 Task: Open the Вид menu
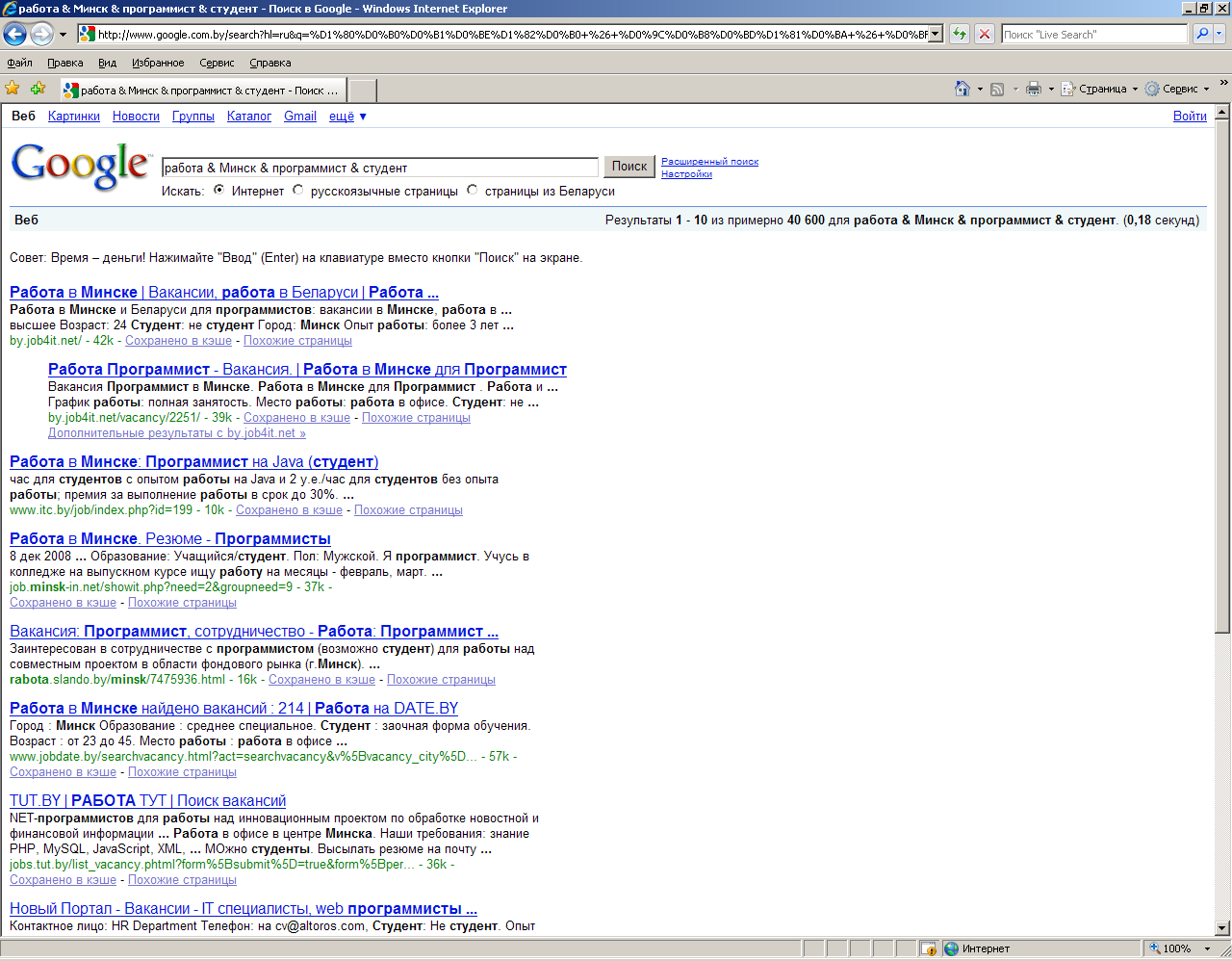pos(107,63)
